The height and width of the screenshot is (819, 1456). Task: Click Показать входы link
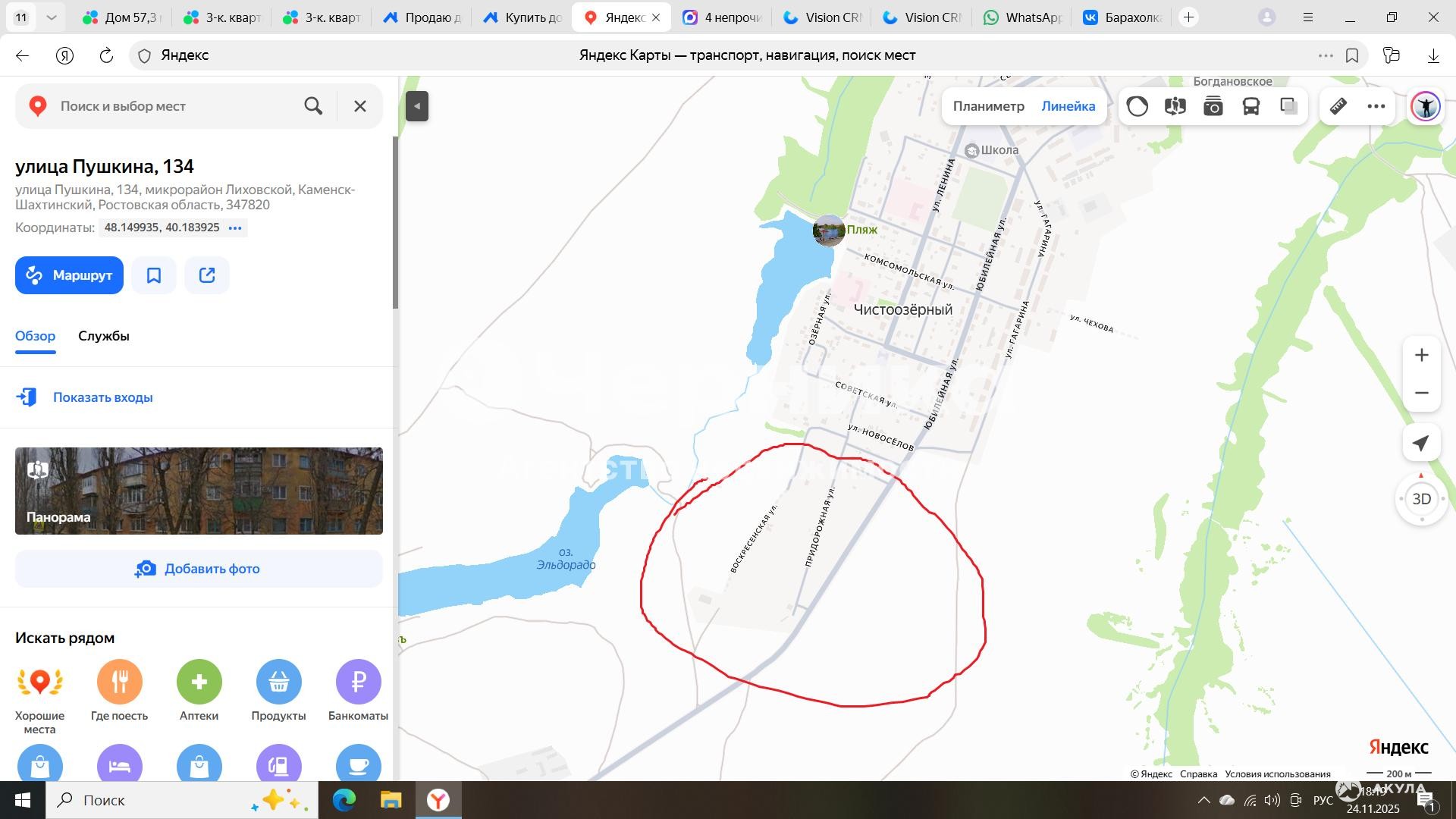[x=102, y=397]
